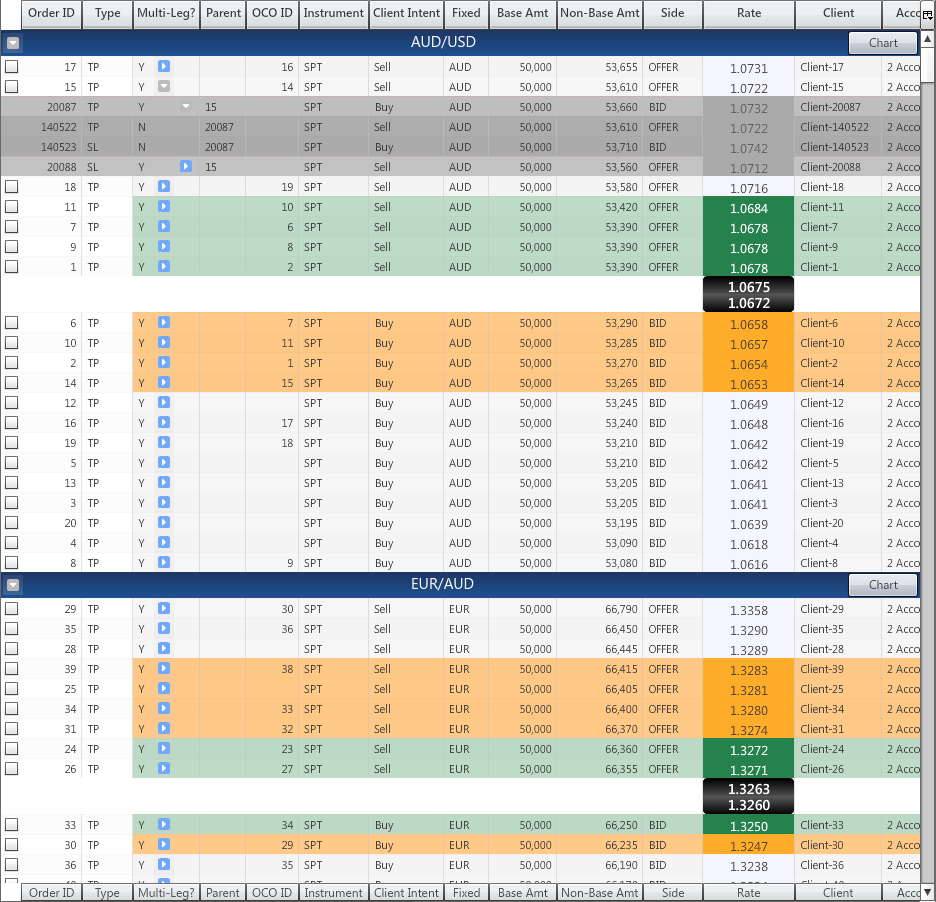Collapse the AUD/USD group section

13,44
